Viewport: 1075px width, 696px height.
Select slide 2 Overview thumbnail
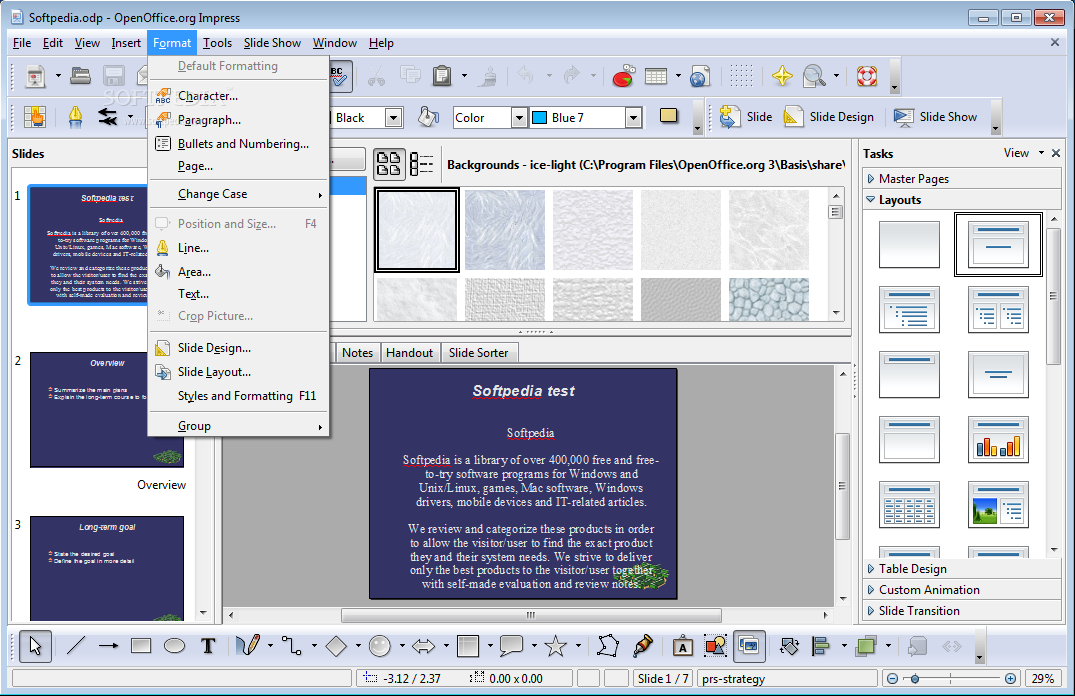(107, 410)
